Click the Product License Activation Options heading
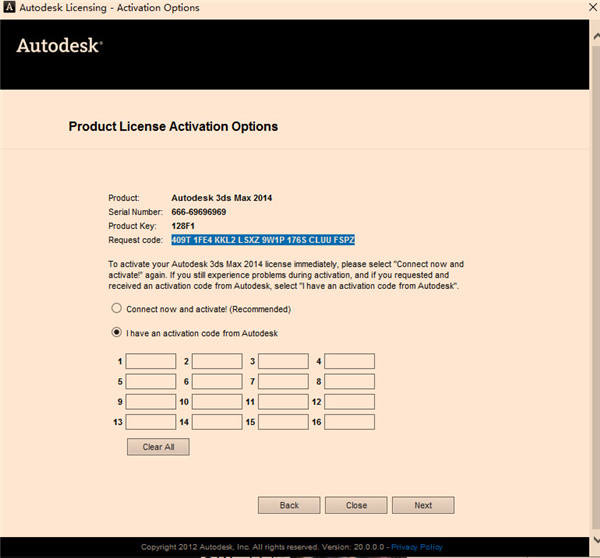600x558 pixels. [x=173, y=126]
